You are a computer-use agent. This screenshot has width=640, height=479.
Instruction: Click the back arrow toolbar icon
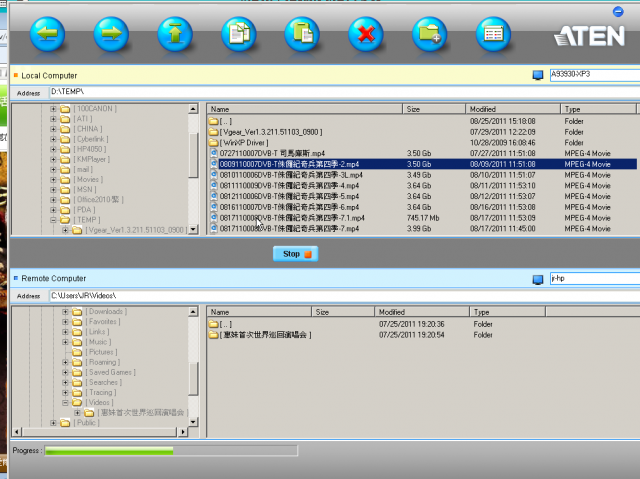[x=47, y=34]
